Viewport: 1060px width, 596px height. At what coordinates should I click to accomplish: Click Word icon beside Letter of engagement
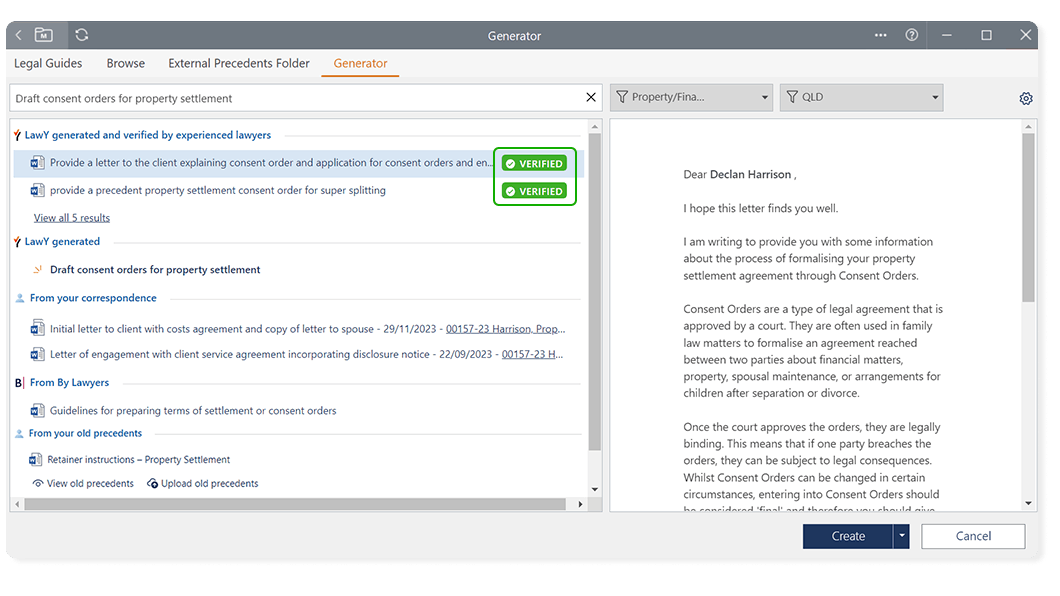coord(37,354)
